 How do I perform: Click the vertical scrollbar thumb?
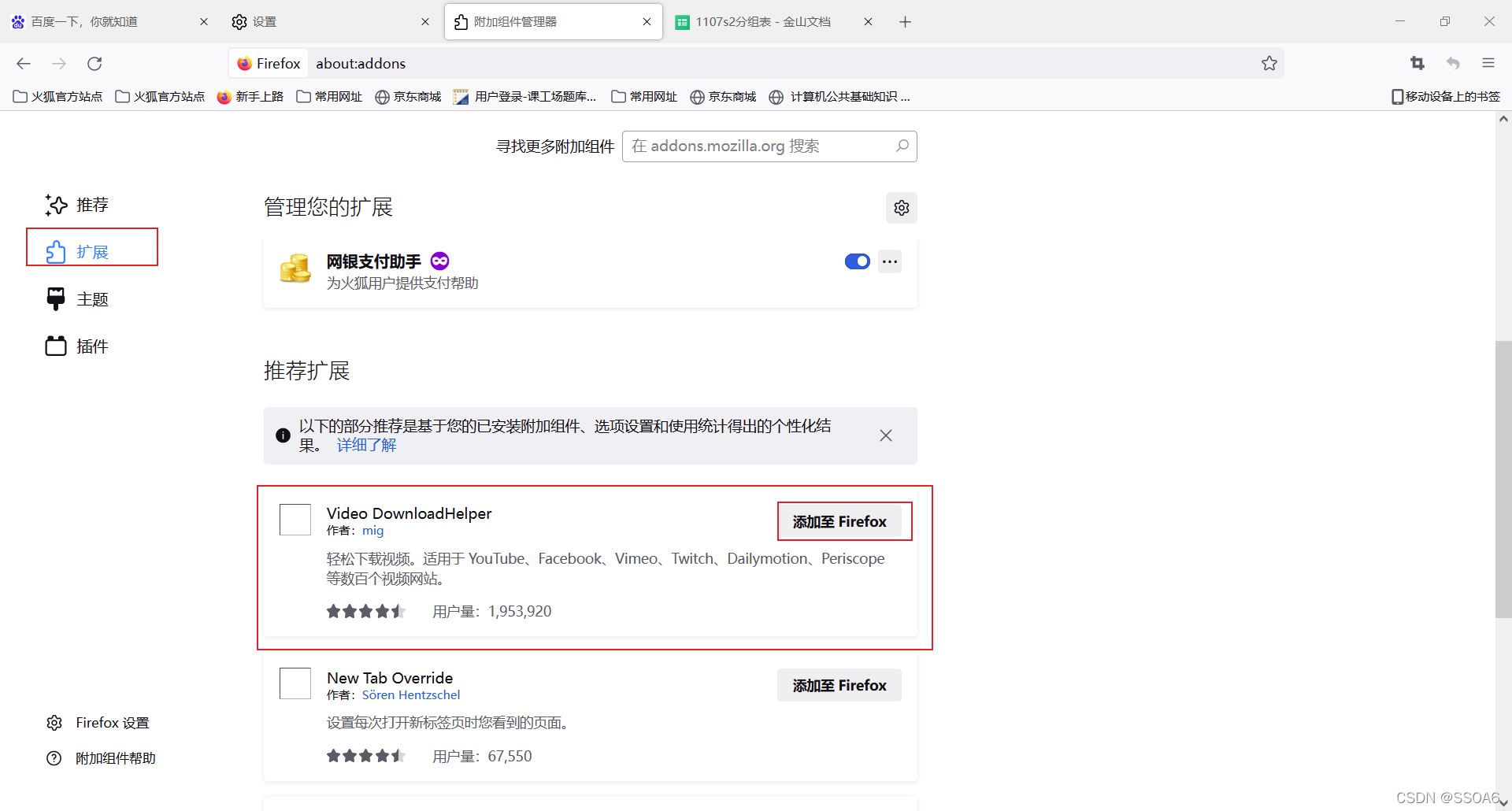point(1503,479)
